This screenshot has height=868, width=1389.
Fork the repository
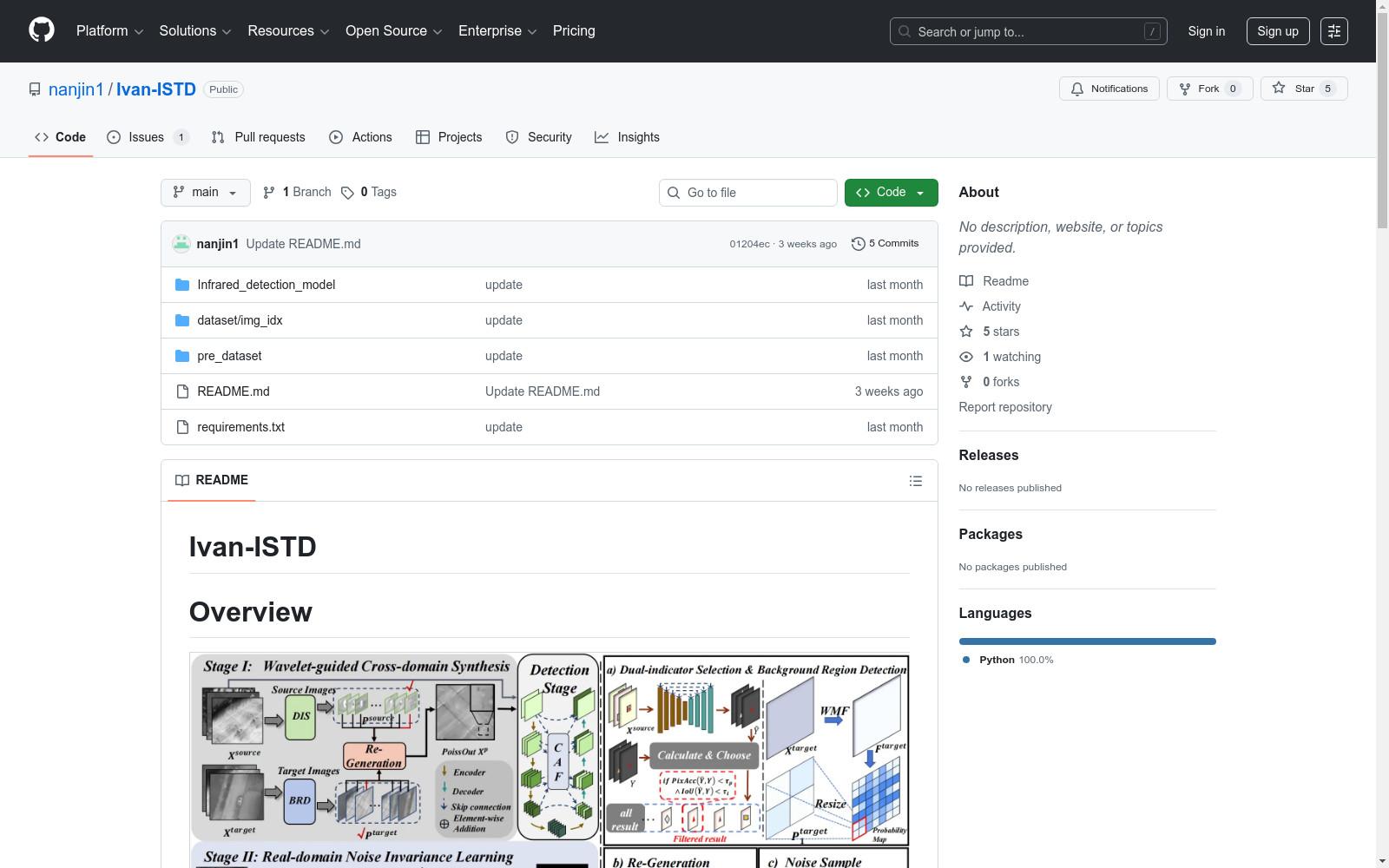1210,89
